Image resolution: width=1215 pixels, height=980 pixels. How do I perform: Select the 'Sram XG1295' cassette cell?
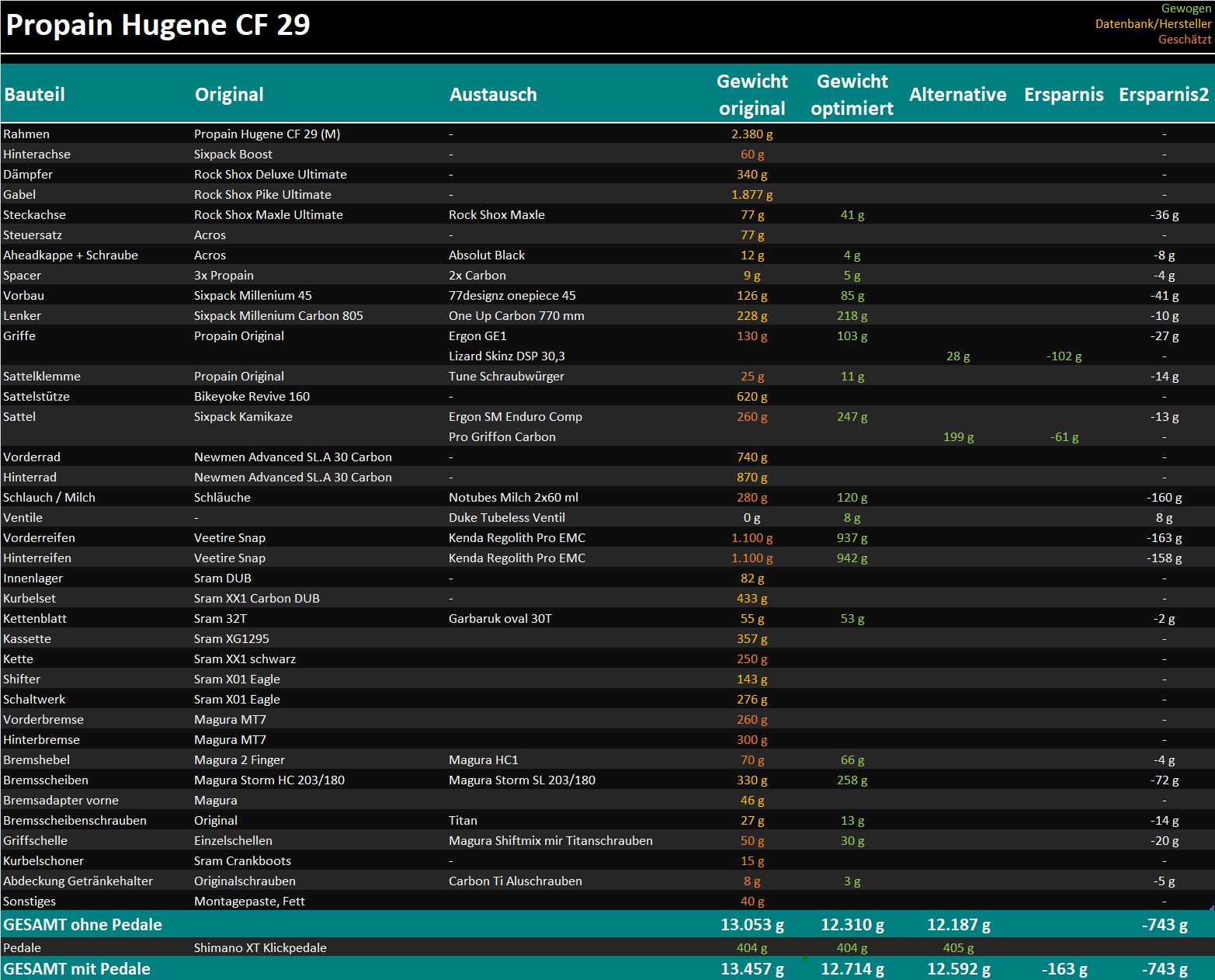click(231, 639)
